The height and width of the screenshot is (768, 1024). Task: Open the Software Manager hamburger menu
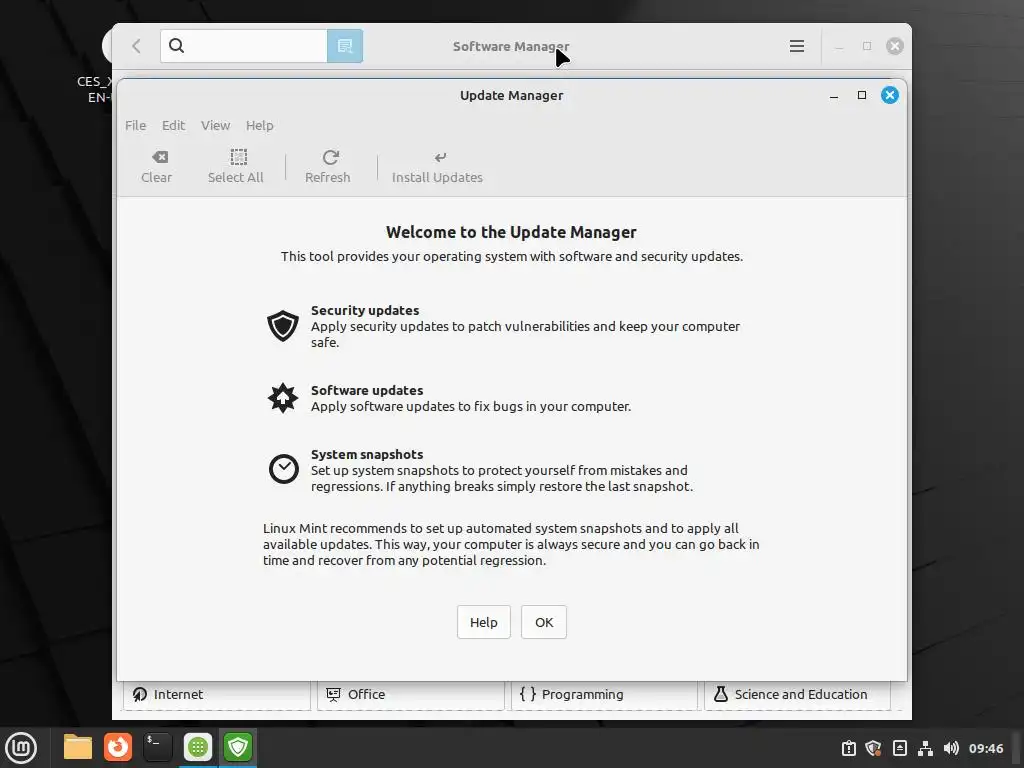797,46
